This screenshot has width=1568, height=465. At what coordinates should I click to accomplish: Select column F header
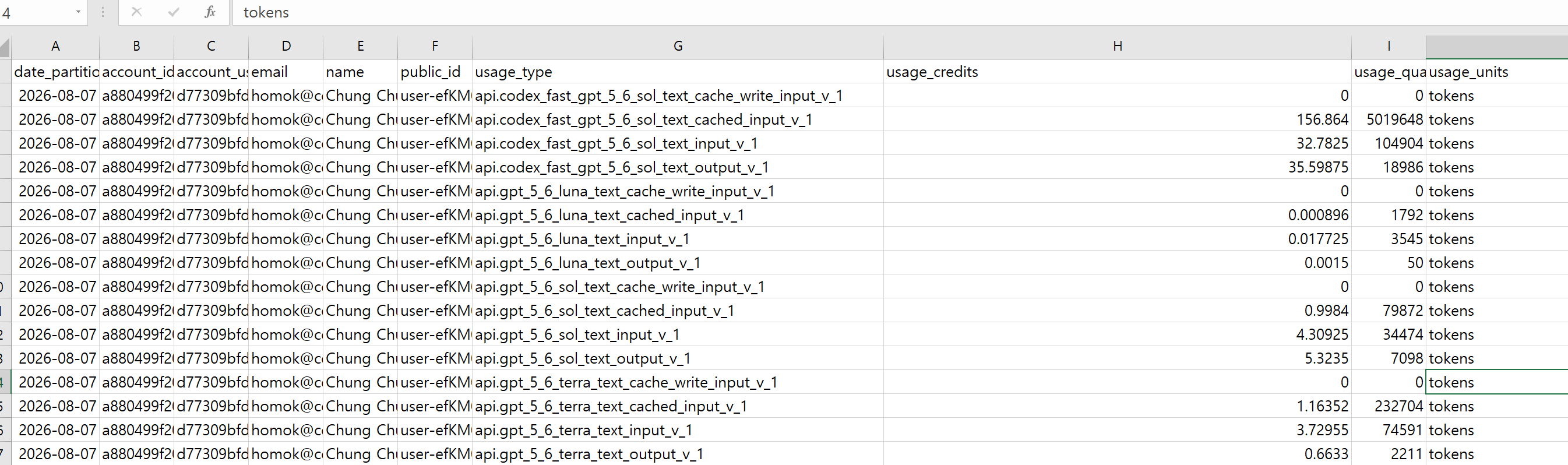[435, 47]
